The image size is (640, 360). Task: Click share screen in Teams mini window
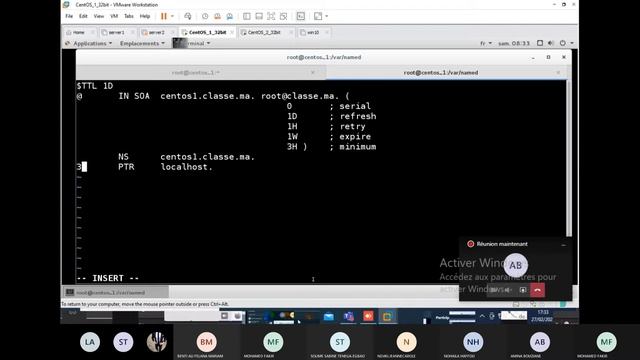(x=523, y=290)
